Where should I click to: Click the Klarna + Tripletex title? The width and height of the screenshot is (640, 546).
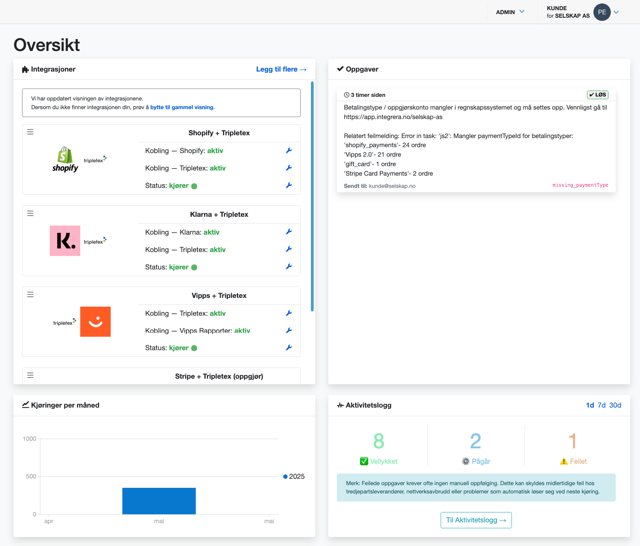coord(219,215)
